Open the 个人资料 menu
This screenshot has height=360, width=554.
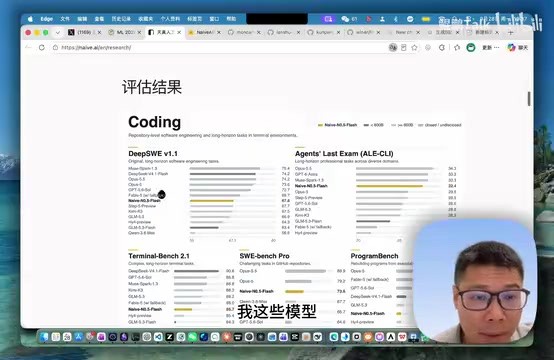170,19
